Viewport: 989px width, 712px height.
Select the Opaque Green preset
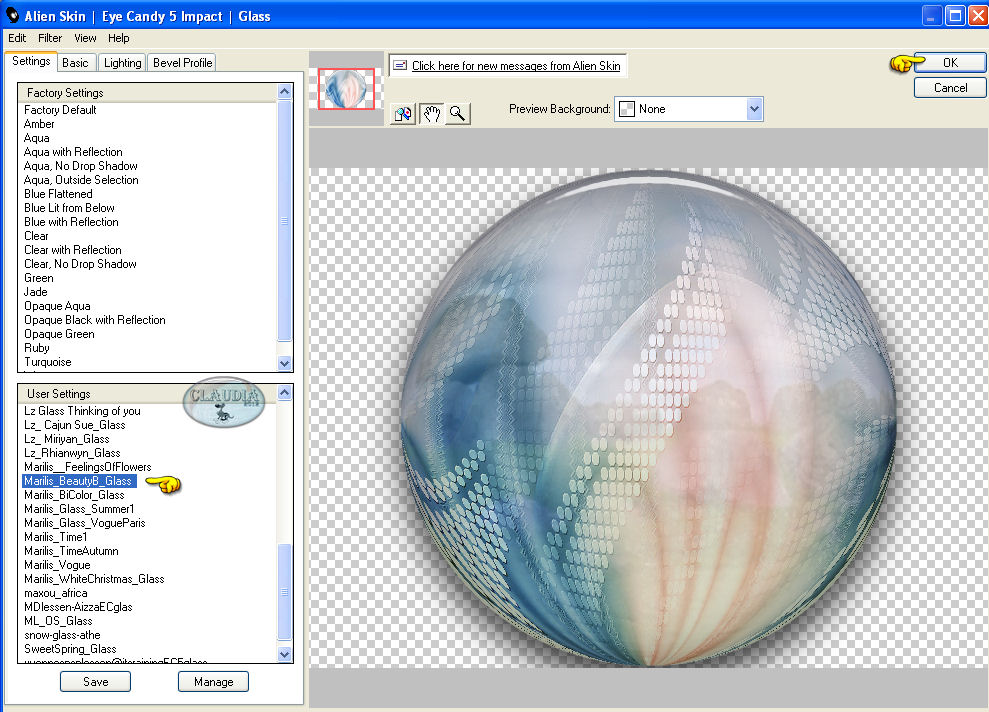(x=59, y=334)
